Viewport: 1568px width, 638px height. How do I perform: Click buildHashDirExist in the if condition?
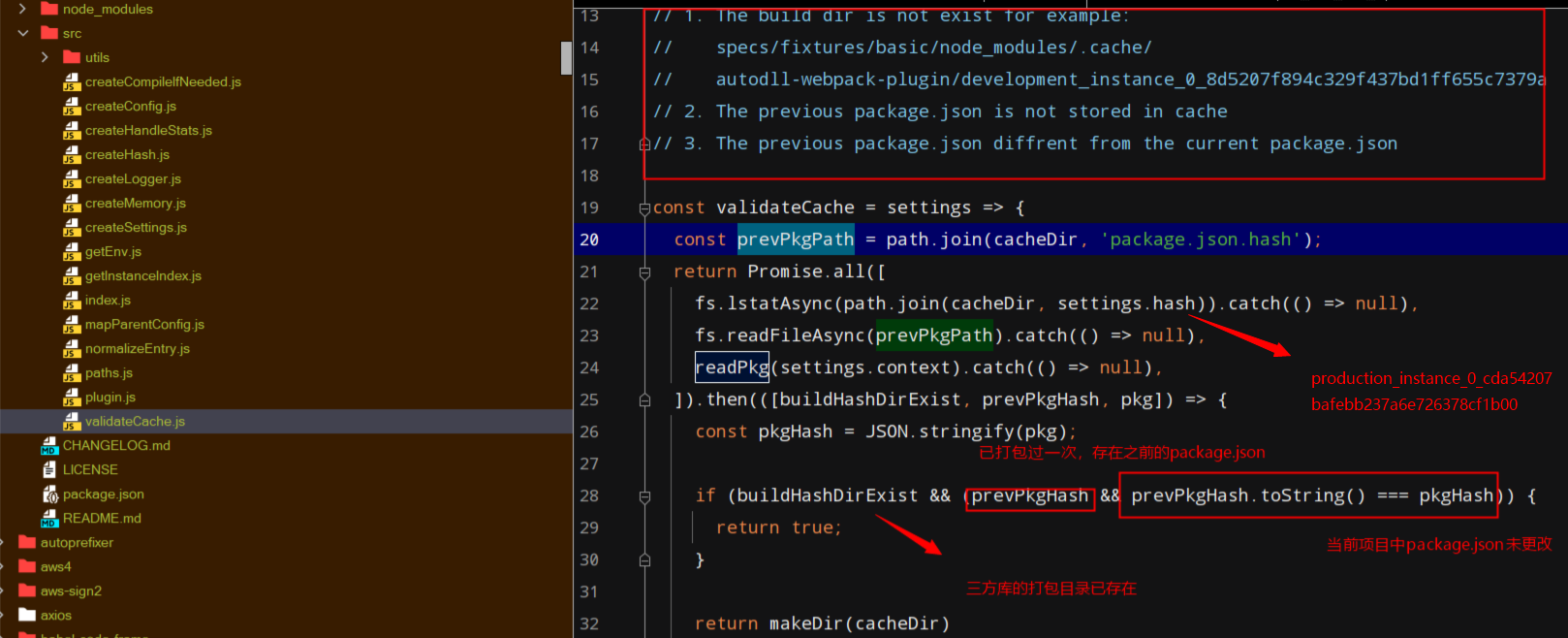click(x=827, y=495)
